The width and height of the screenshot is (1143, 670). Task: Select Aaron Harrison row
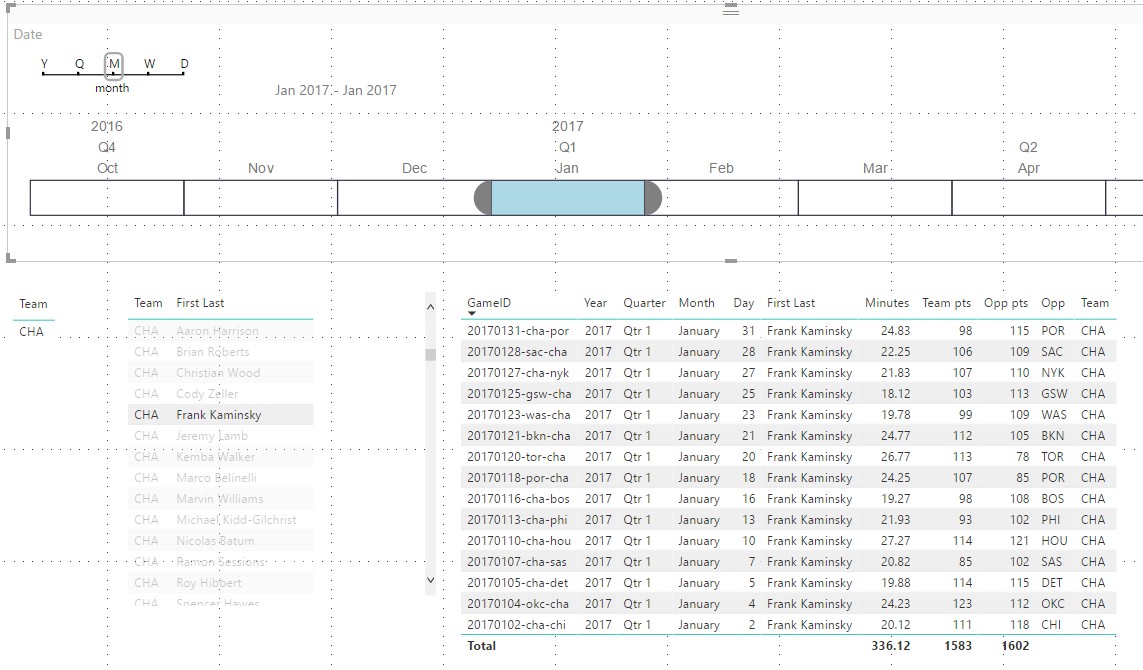221,331
